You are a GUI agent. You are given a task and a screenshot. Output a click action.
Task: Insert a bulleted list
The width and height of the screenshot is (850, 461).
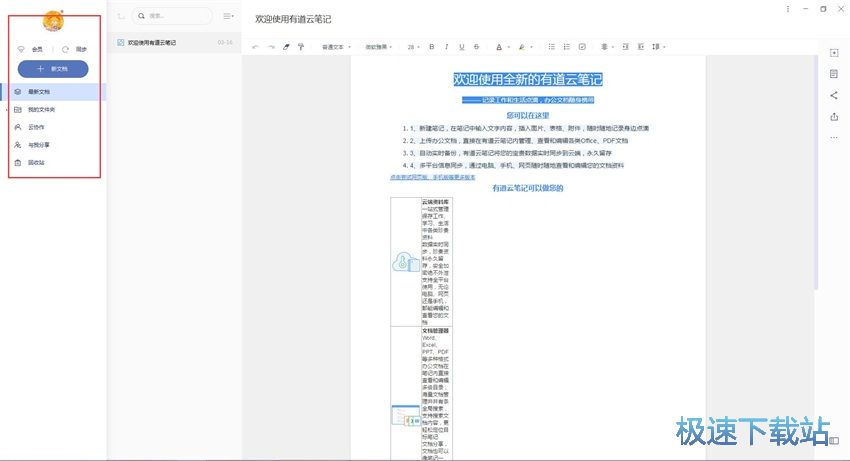point(551,47)
